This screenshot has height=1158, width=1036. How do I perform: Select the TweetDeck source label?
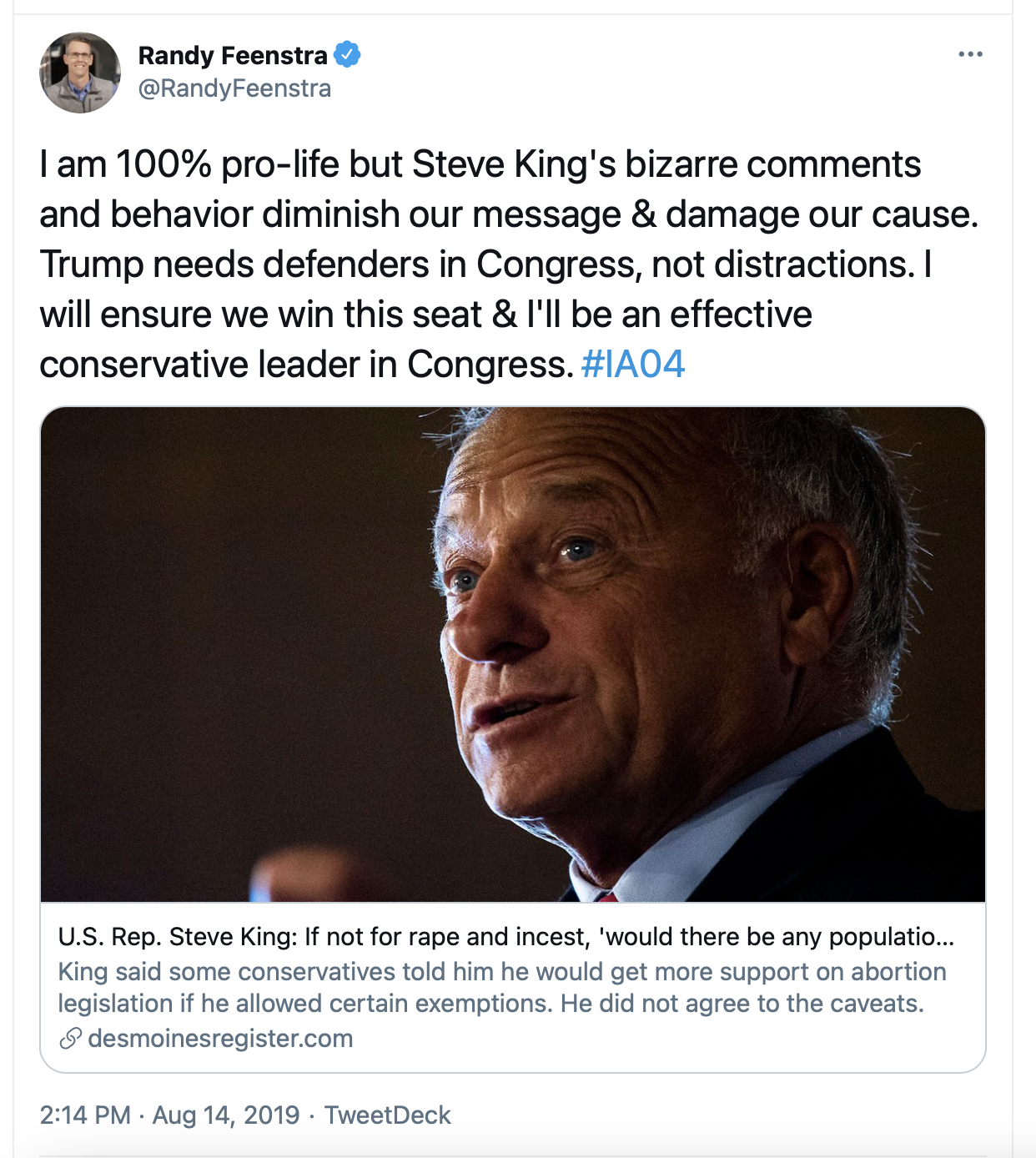tap(387, 1115)
